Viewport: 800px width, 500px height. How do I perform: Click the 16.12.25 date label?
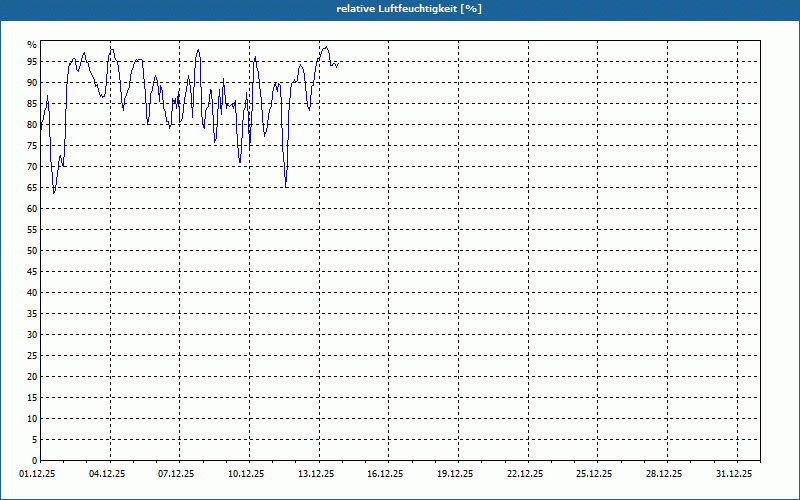pyautogui.click(x=385, y=474)
